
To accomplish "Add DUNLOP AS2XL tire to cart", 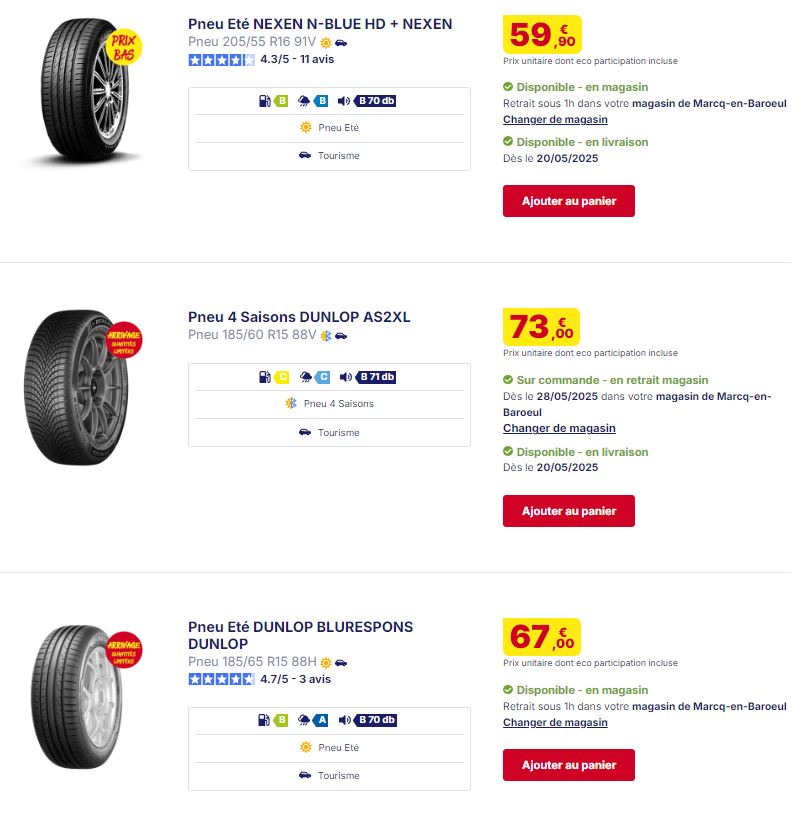I will pyautogui.click(x=569, y=511).
